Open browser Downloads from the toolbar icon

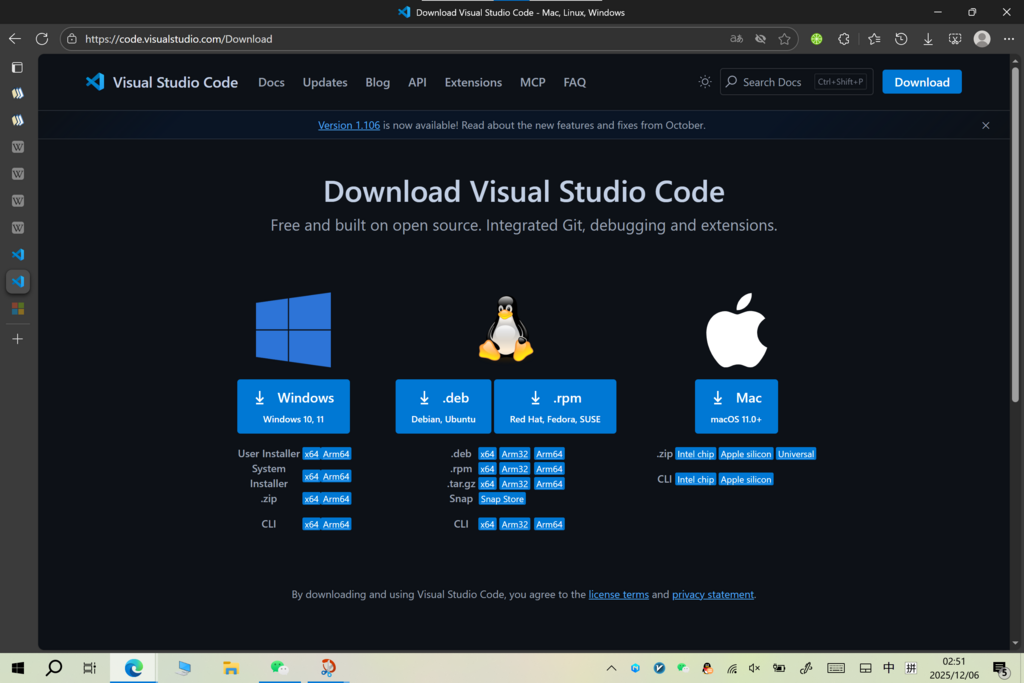(x=928, y=38)
